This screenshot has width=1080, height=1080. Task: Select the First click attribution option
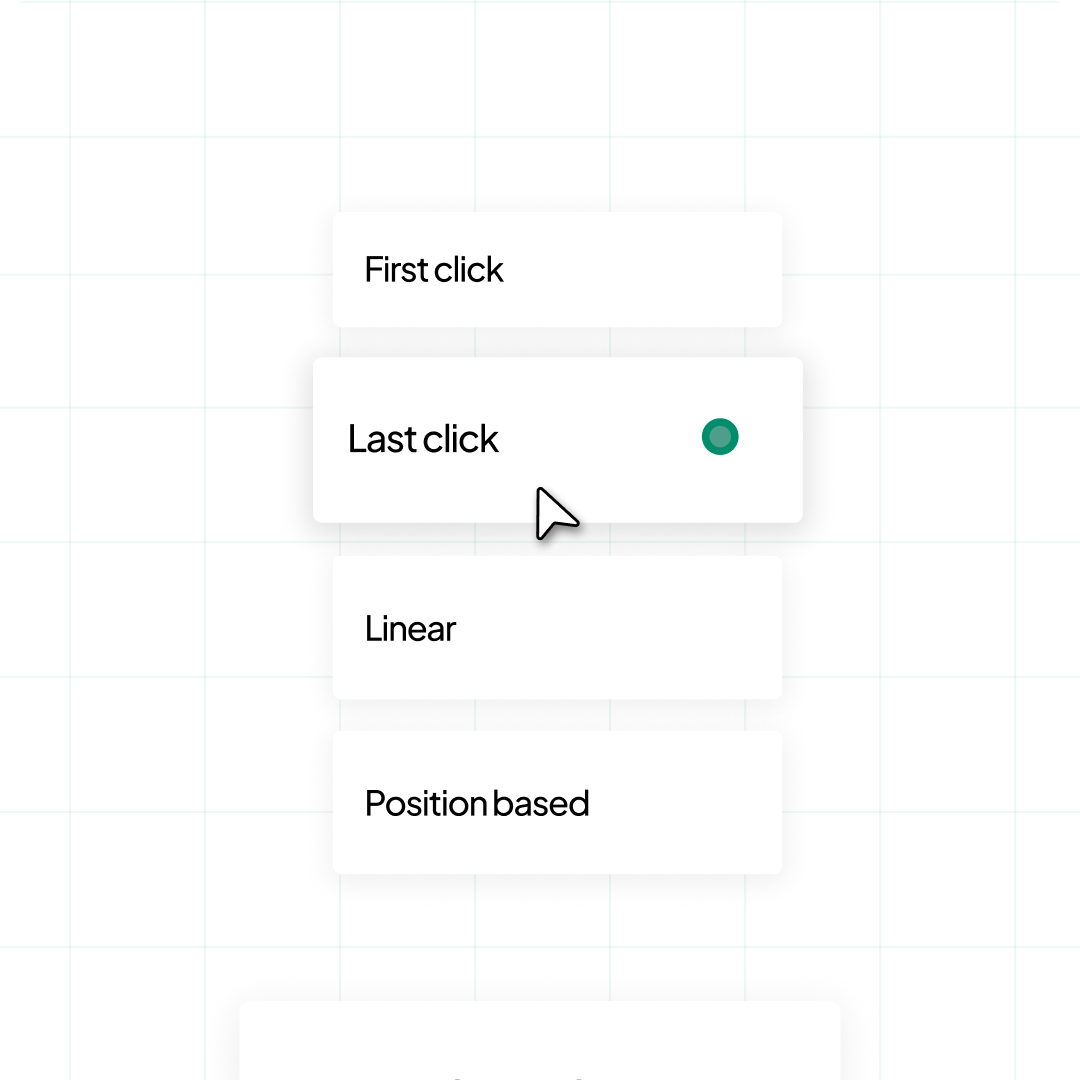[557, 269]
